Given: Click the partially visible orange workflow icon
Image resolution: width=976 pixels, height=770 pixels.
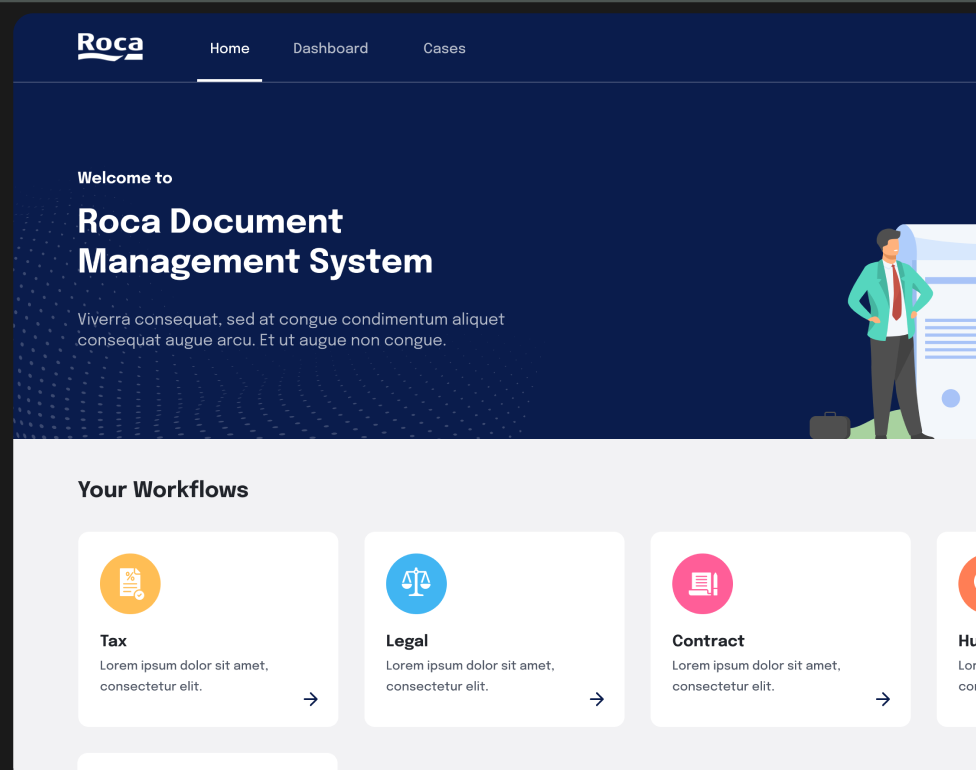Looking at the screenshot, I should pos(967,583).
